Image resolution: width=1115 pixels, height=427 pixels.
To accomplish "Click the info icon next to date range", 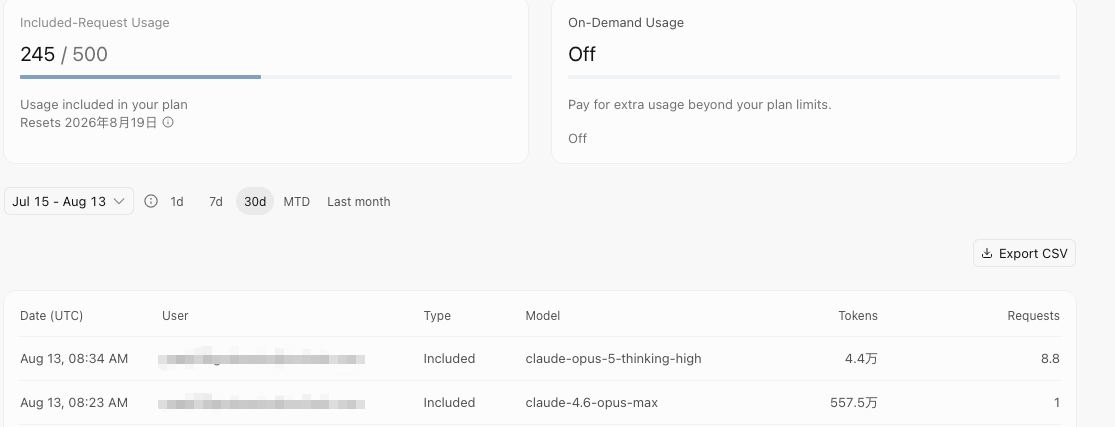I will click(151, 201).
